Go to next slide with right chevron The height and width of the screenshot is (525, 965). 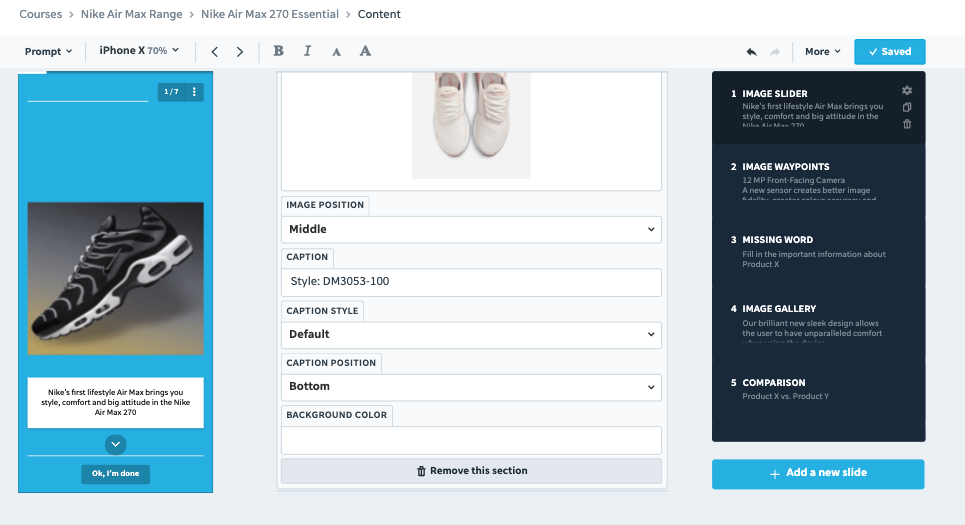tap(240, 52)
